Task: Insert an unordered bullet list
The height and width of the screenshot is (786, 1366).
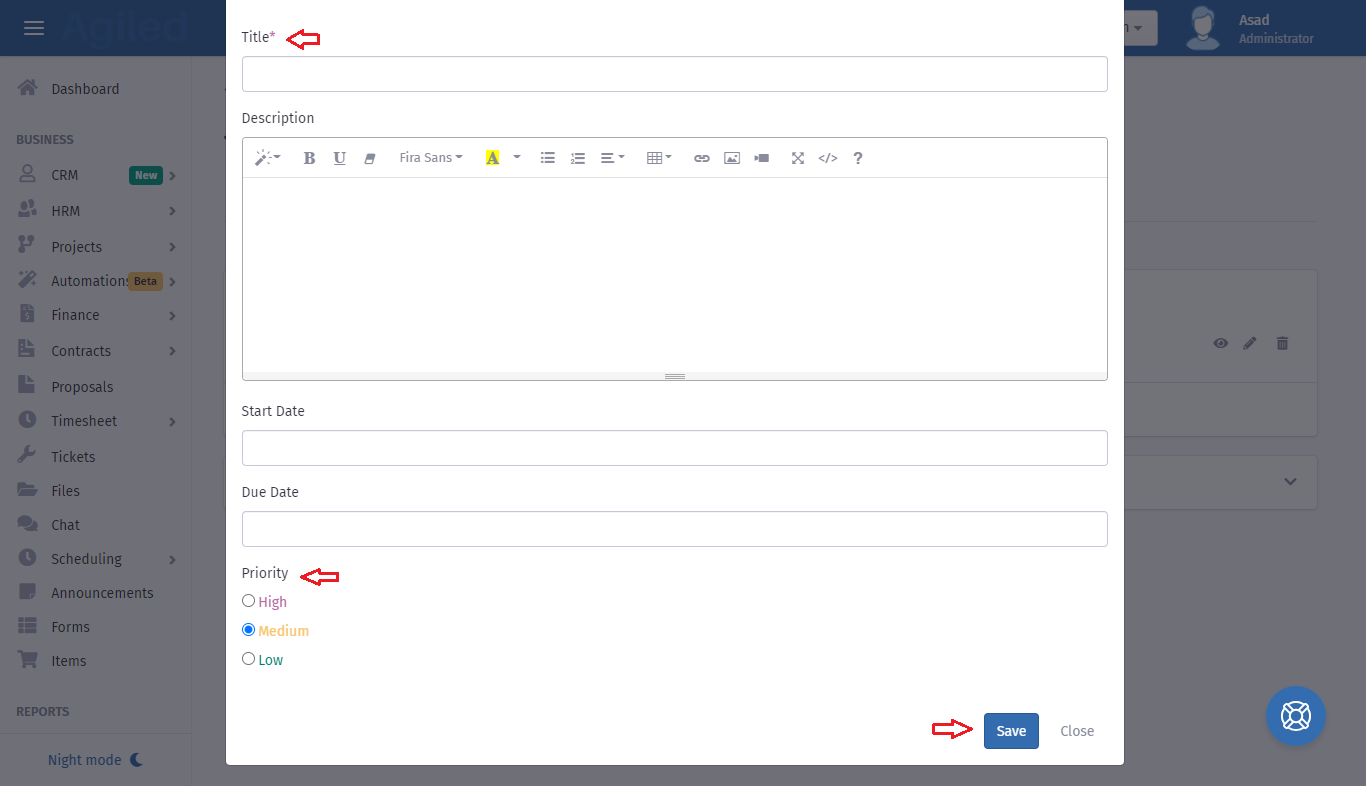Action: click(548, 158)
